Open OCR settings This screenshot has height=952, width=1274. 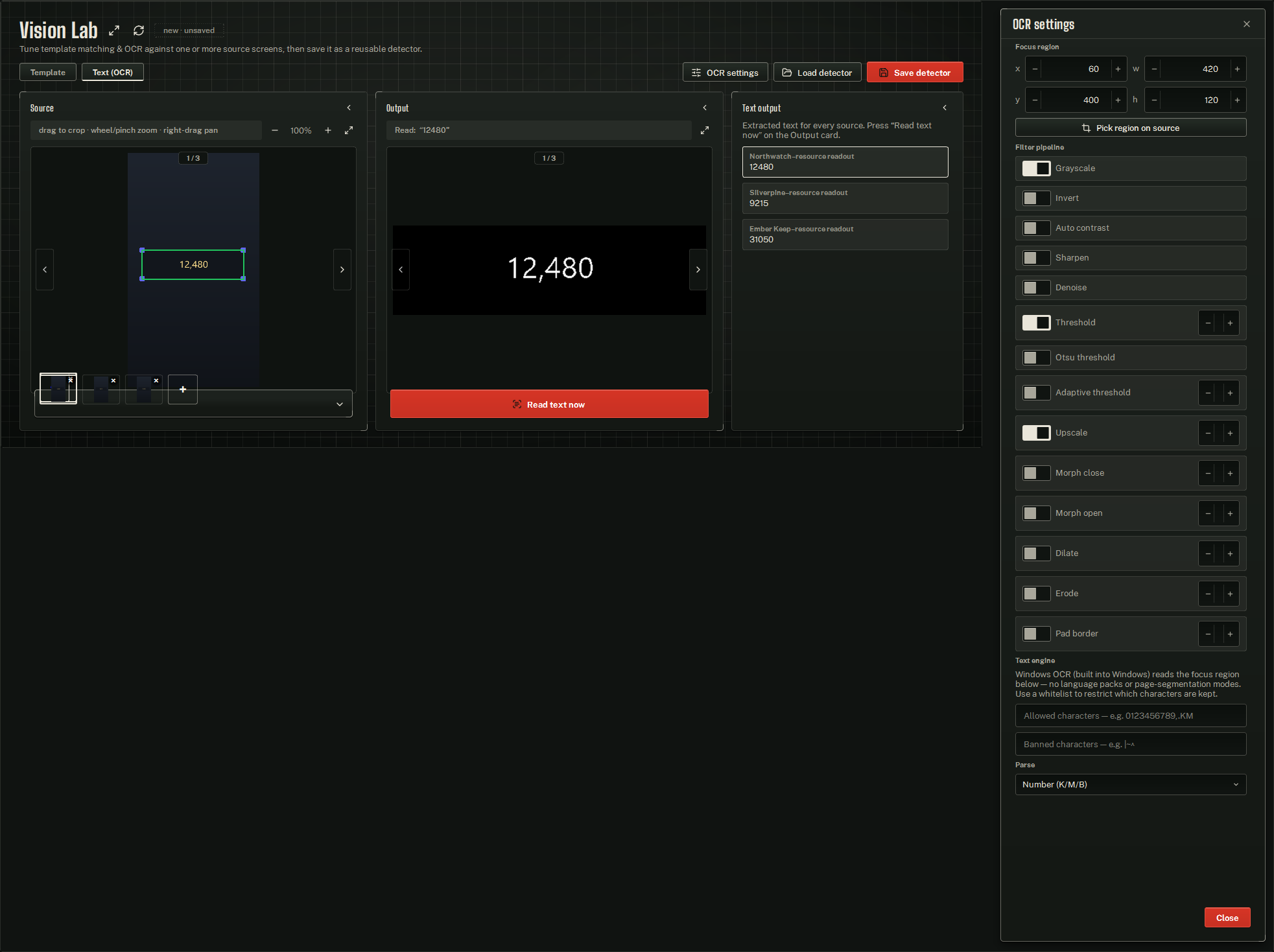(725, 73)
